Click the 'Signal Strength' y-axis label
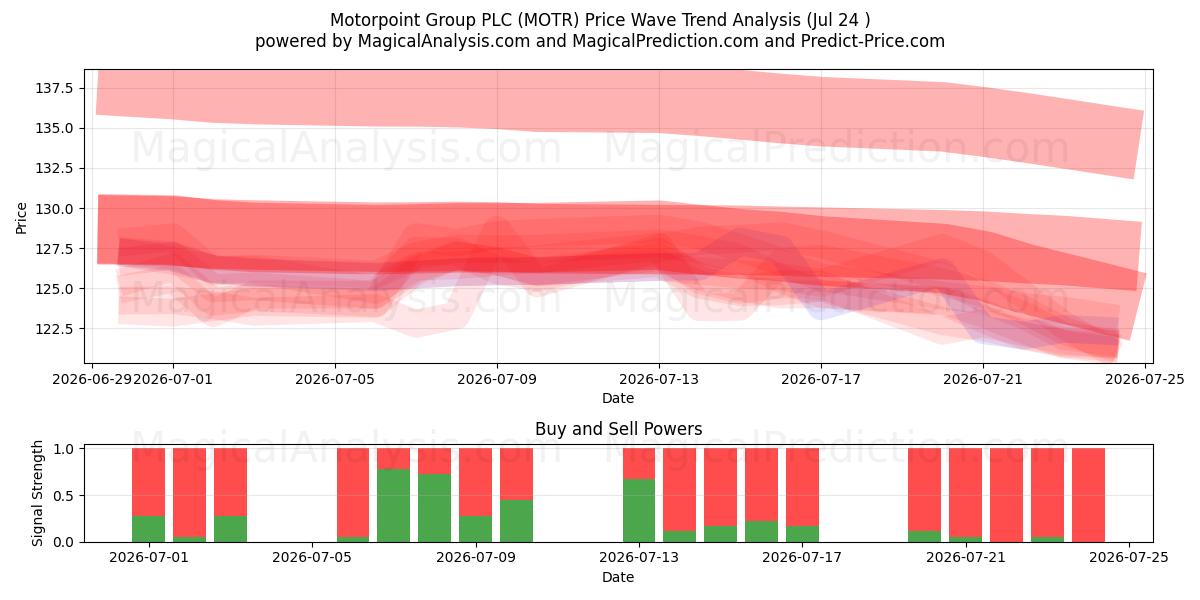1200x600 pixels. pos(38,493)
